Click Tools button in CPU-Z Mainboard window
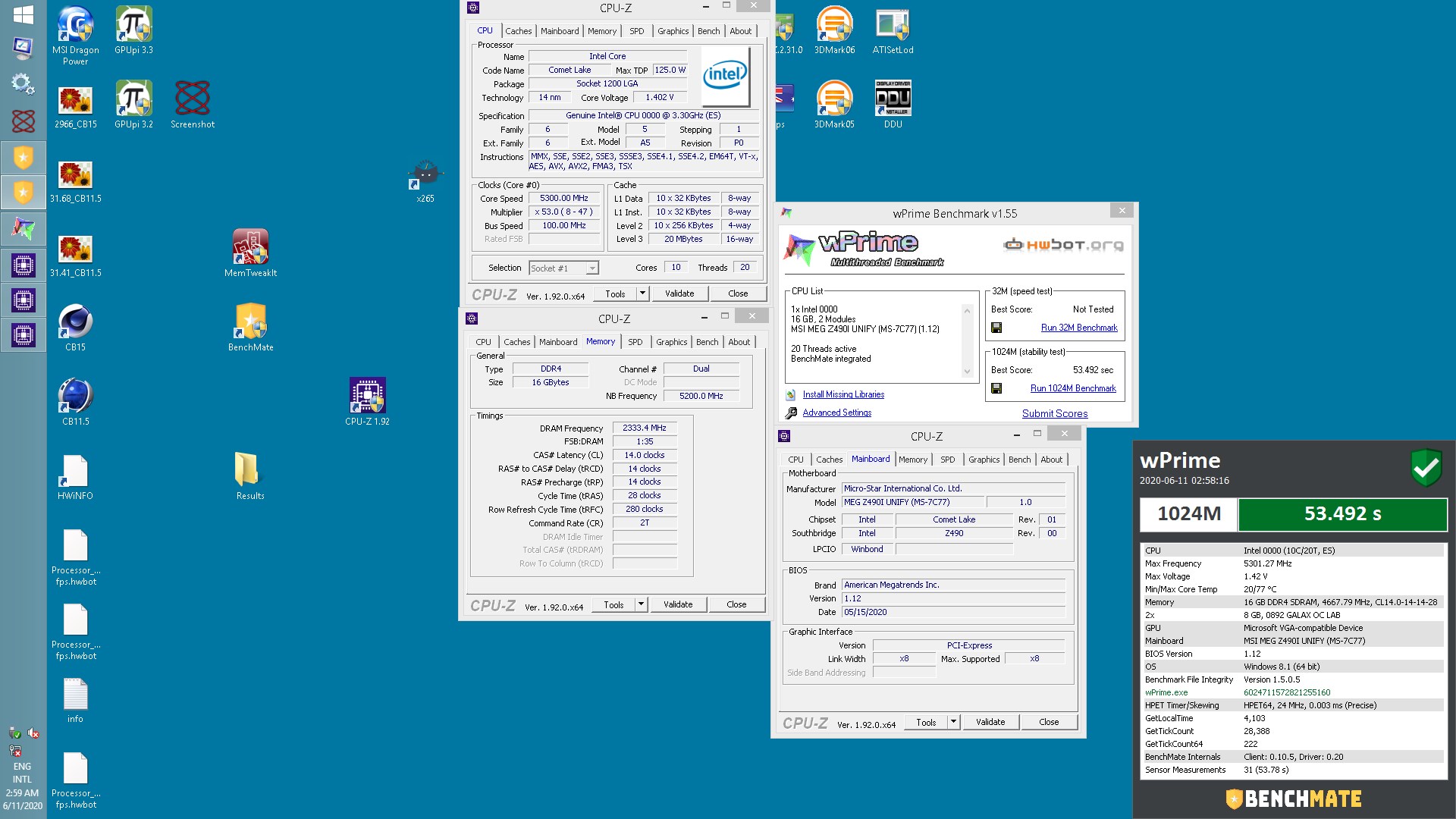Viewport: 1456px width, 819px height. click(926, 722)
